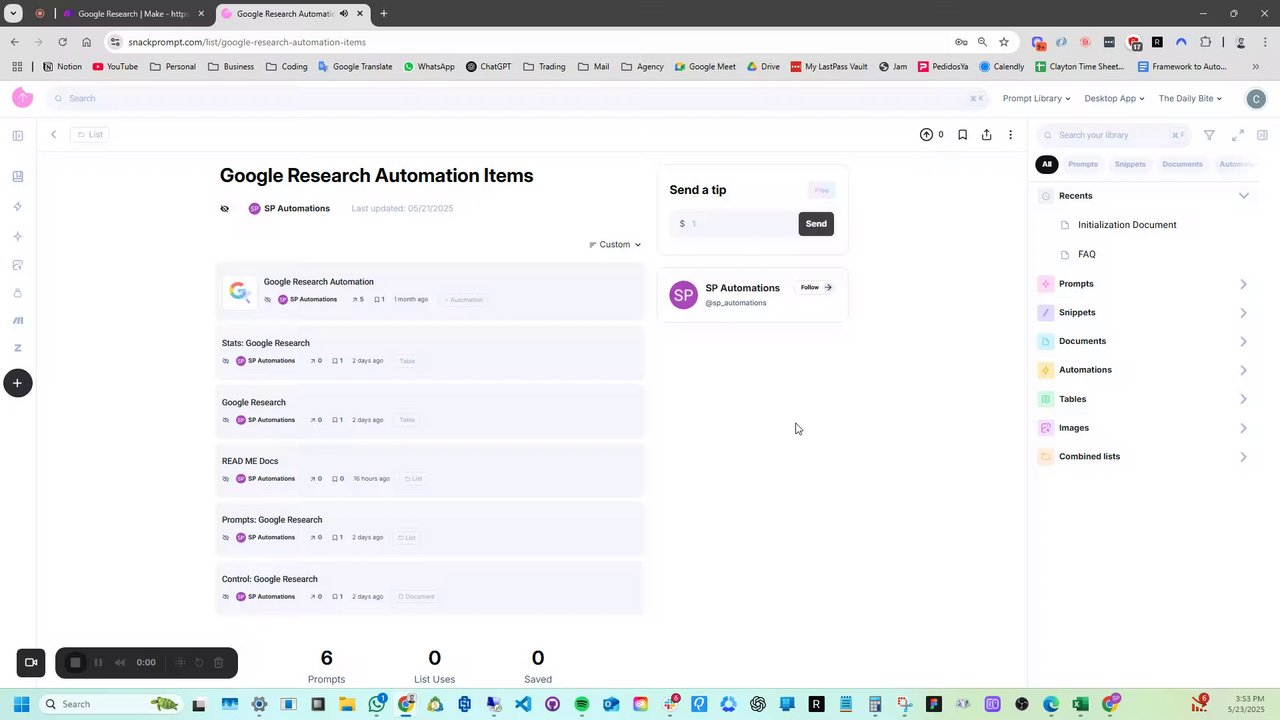Open FAQ from Recents

click(x=1086, y=255)
